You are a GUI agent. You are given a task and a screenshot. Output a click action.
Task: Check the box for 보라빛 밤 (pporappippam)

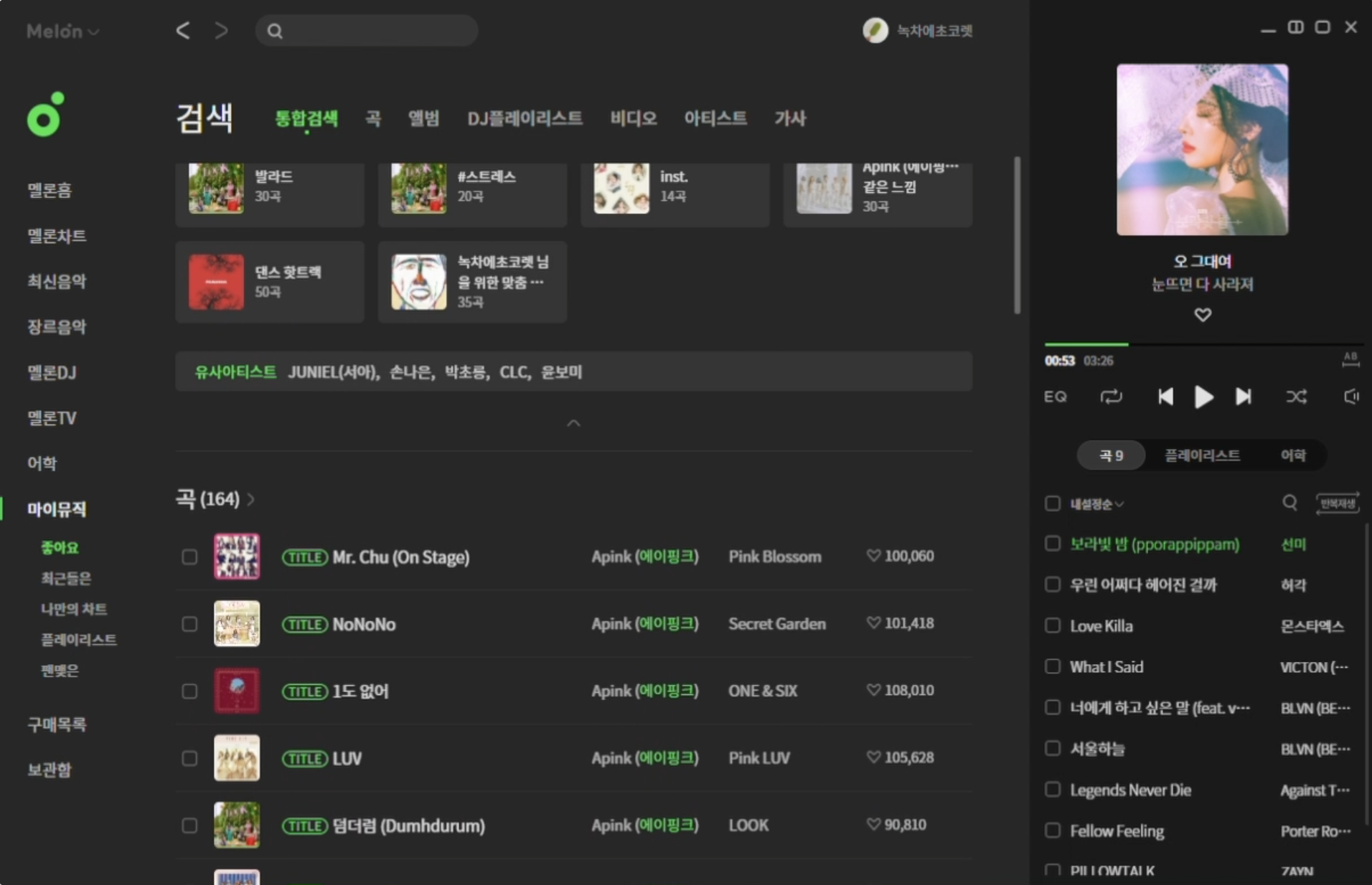[1052, 544]
